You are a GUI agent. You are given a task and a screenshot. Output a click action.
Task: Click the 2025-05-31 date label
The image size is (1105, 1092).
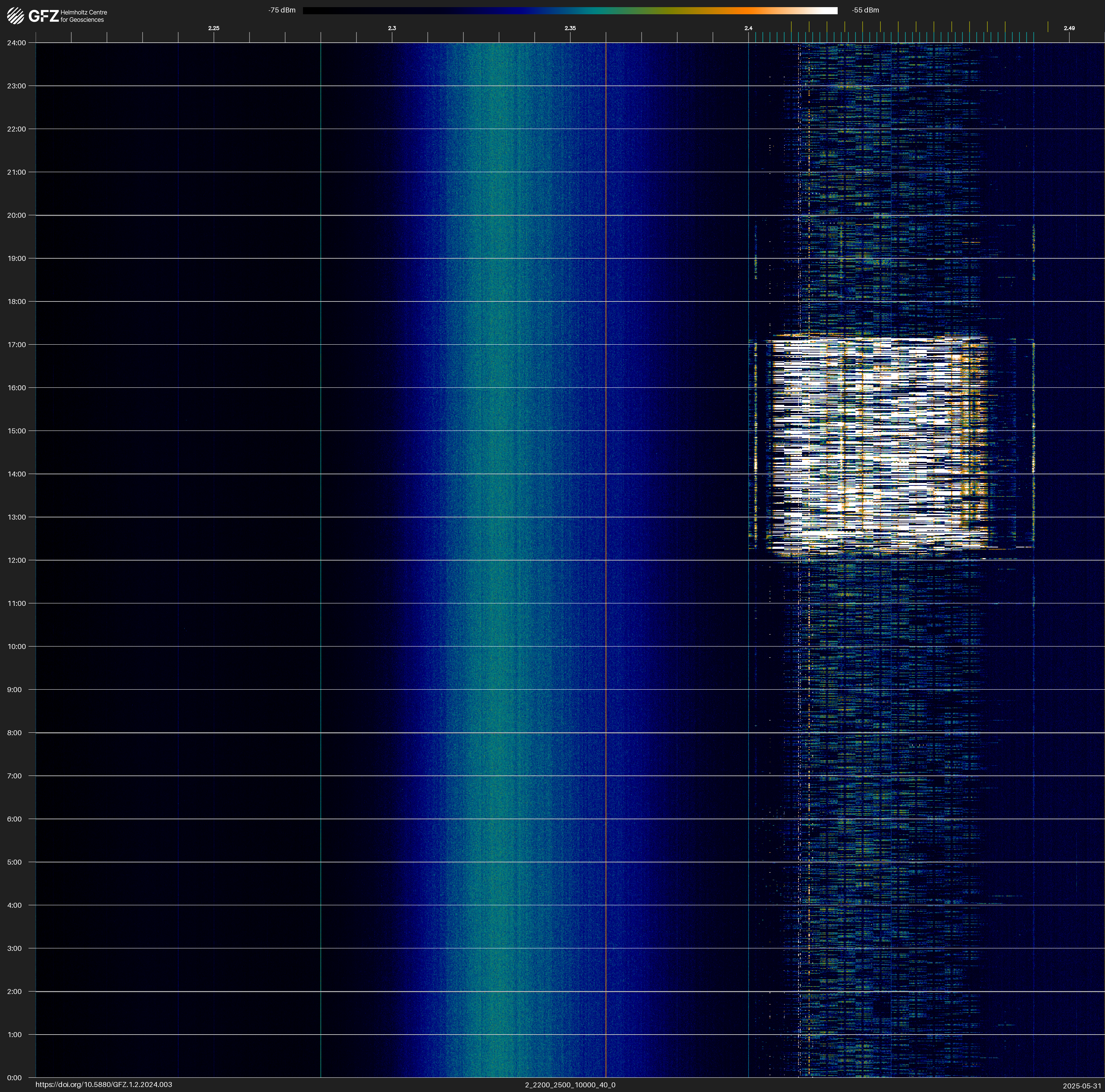pos(1081,1085)
